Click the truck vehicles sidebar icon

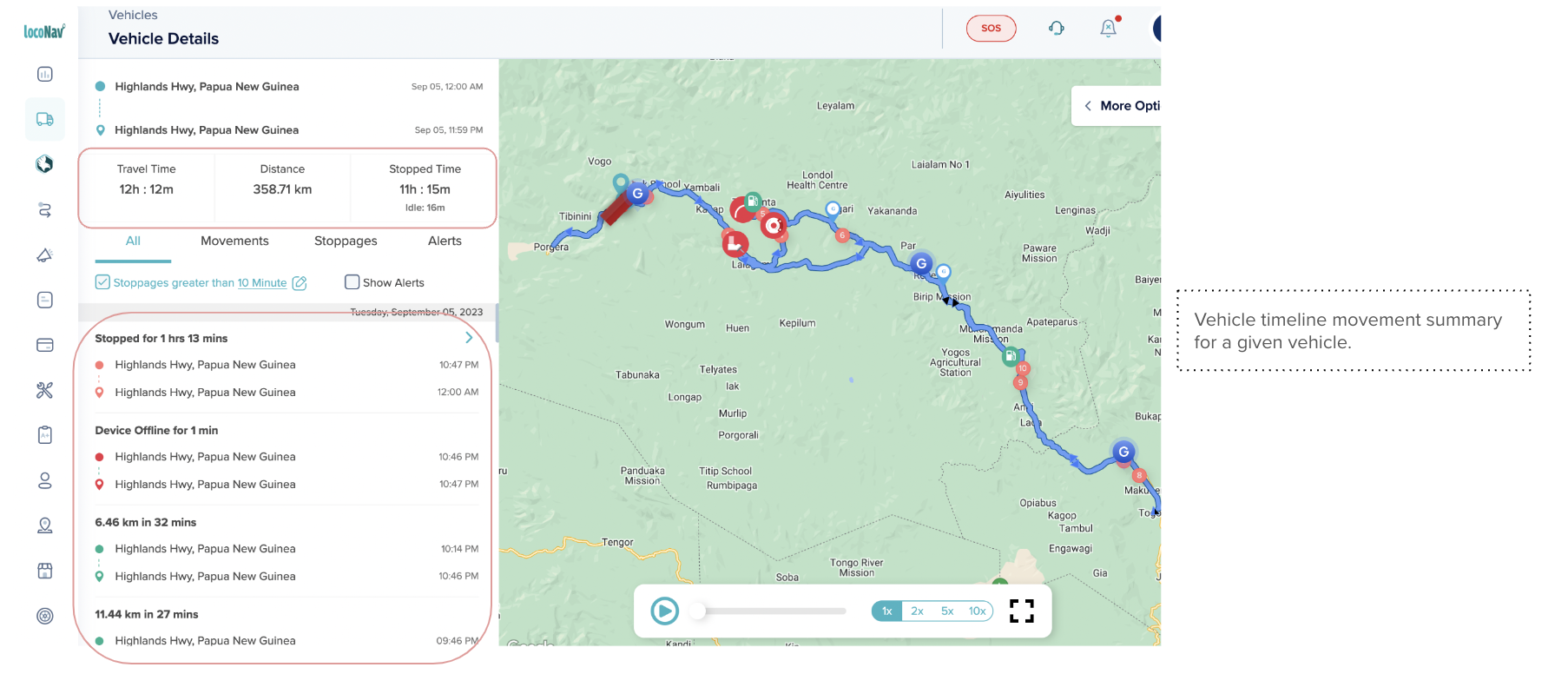tap(45, 120)
